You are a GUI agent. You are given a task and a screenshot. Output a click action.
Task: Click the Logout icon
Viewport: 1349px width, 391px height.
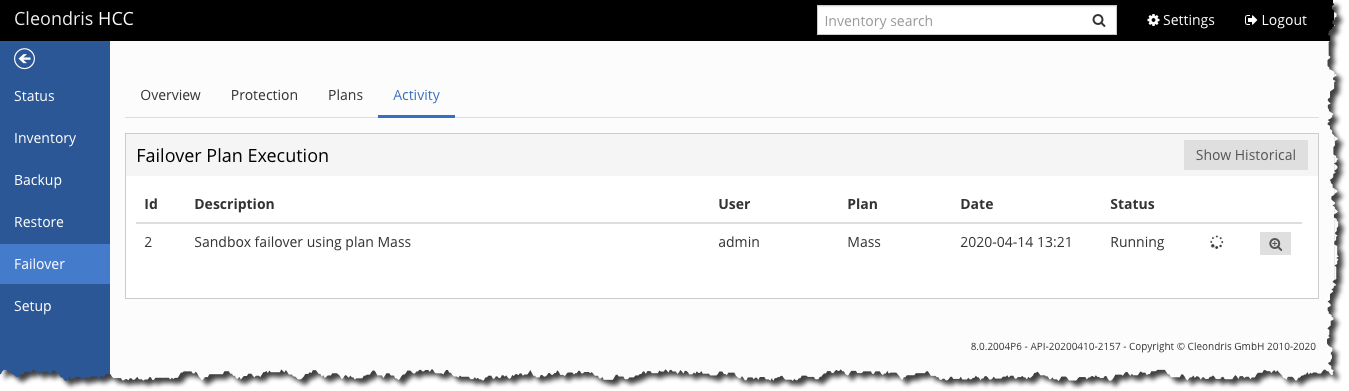tap(1251, 20)
